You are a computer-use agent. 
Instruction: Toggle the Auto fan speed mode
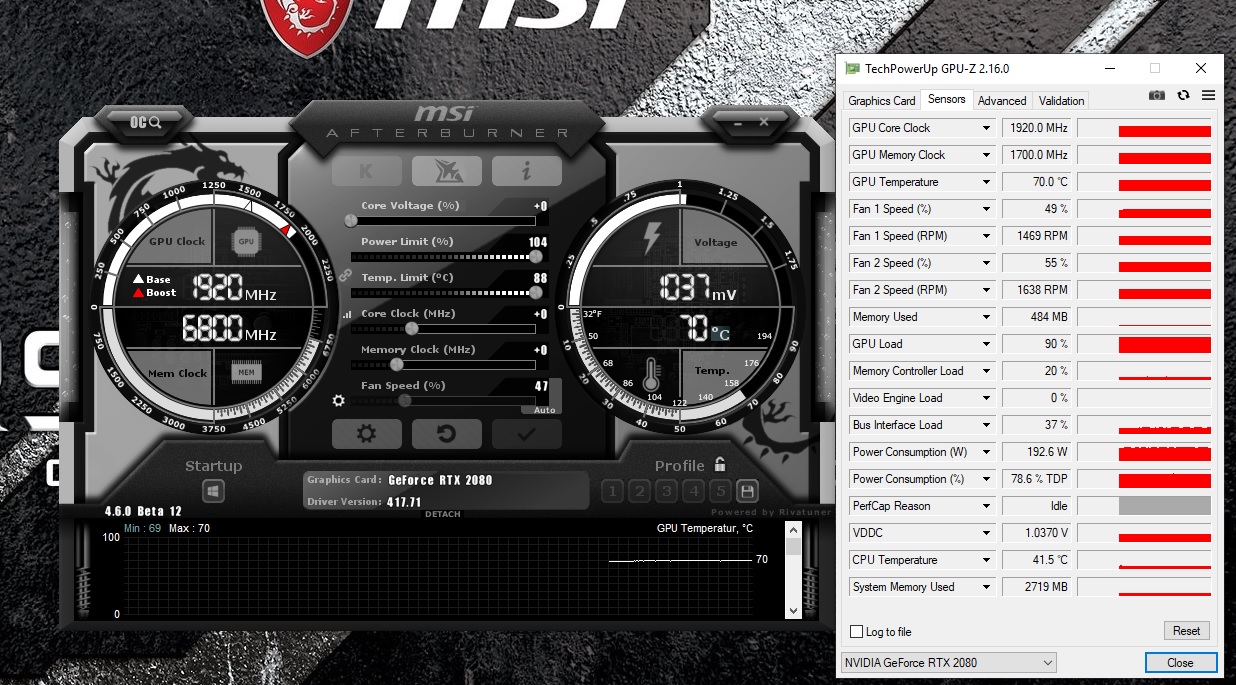pos(544,410)
